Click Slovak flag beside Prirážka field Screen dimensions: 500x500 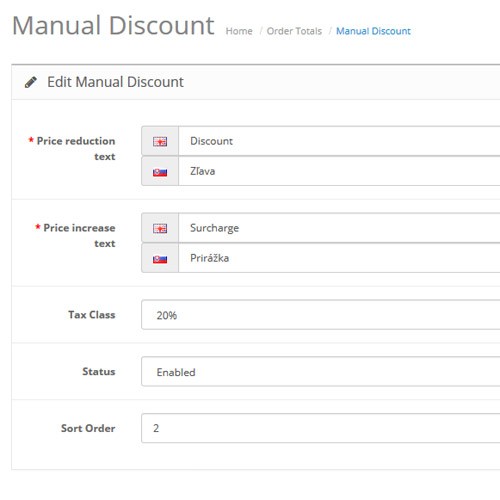pos(160,259)
